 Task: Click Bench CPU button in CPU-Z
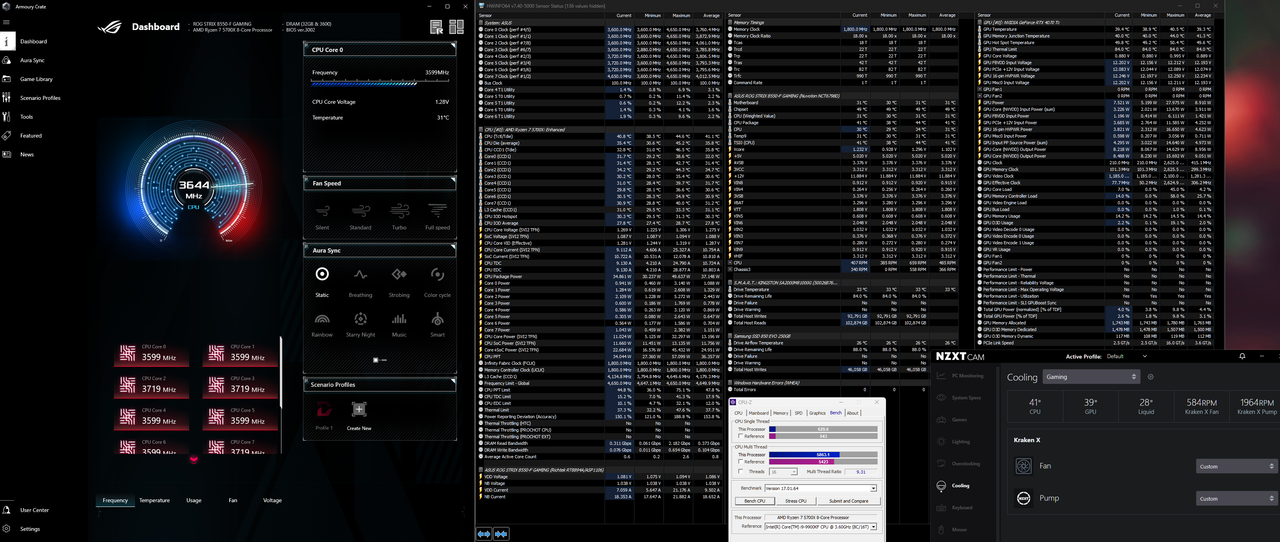(753, 500)
